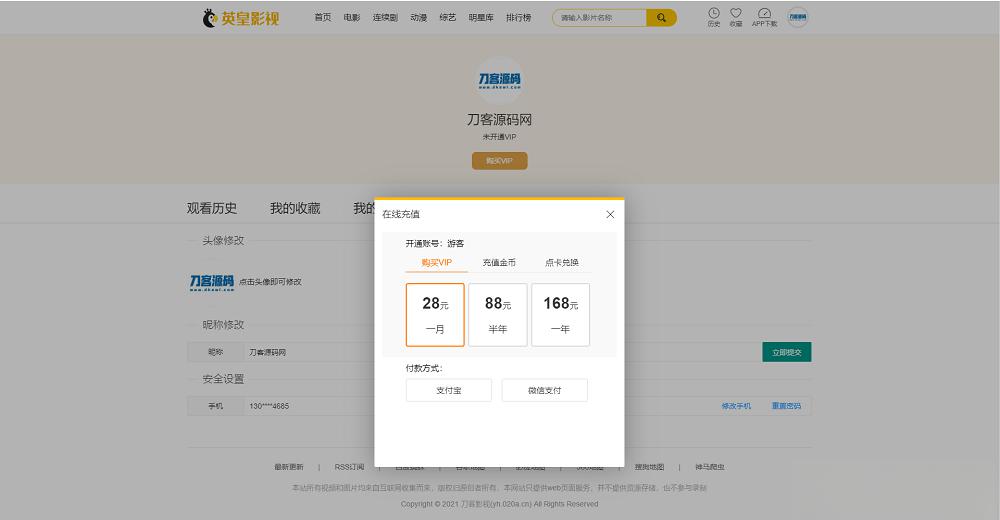Pay with 微信支付
Screen dimensions: 1000x520
[x=545, y=390]
